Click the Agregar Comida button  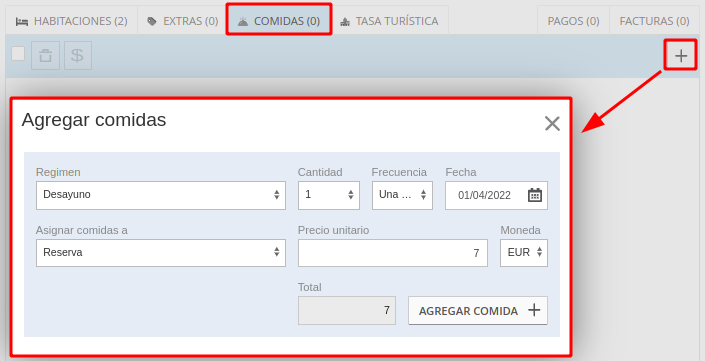point(478,311)
